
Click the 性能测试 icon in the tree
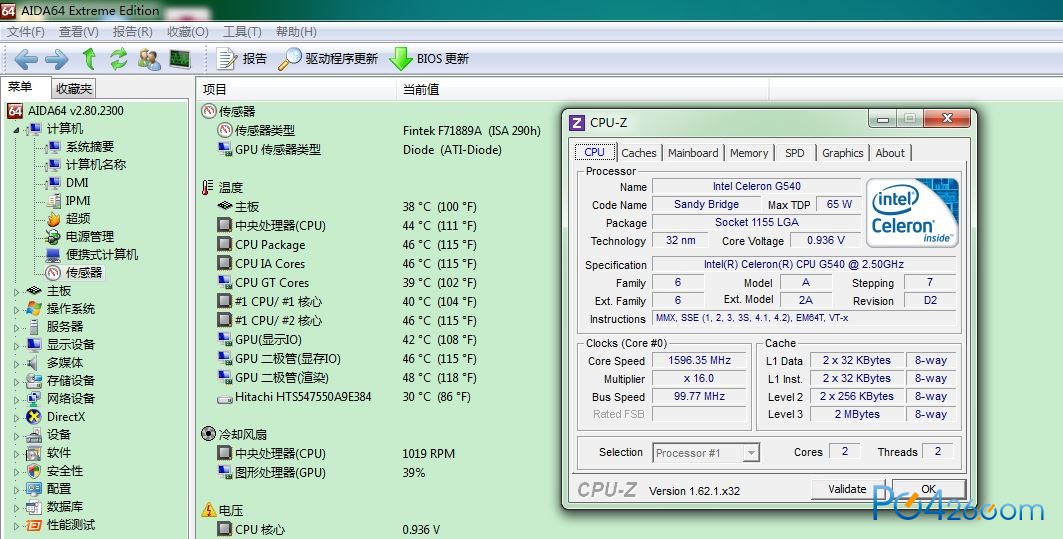pyautogui.click(x=34, y=525)
